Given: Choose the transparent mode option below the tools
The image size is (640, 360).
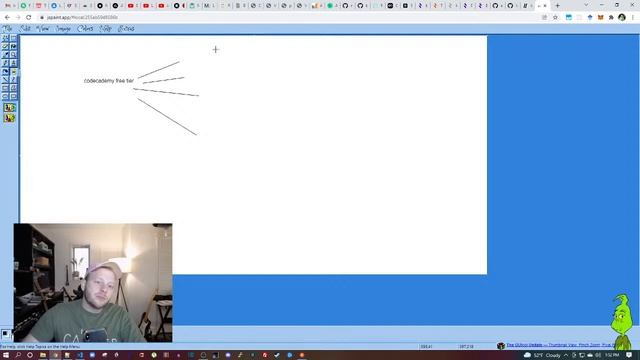Looking at the screenshot, I should point(9,118).
